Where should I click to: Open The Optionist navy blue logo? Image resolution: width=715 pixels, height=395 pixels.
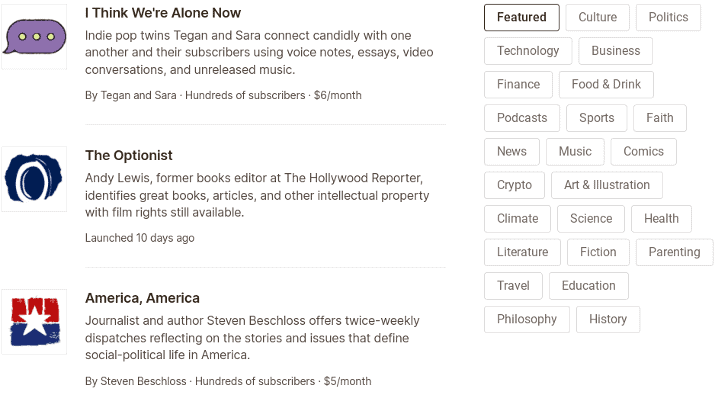[x=34, y=179]
